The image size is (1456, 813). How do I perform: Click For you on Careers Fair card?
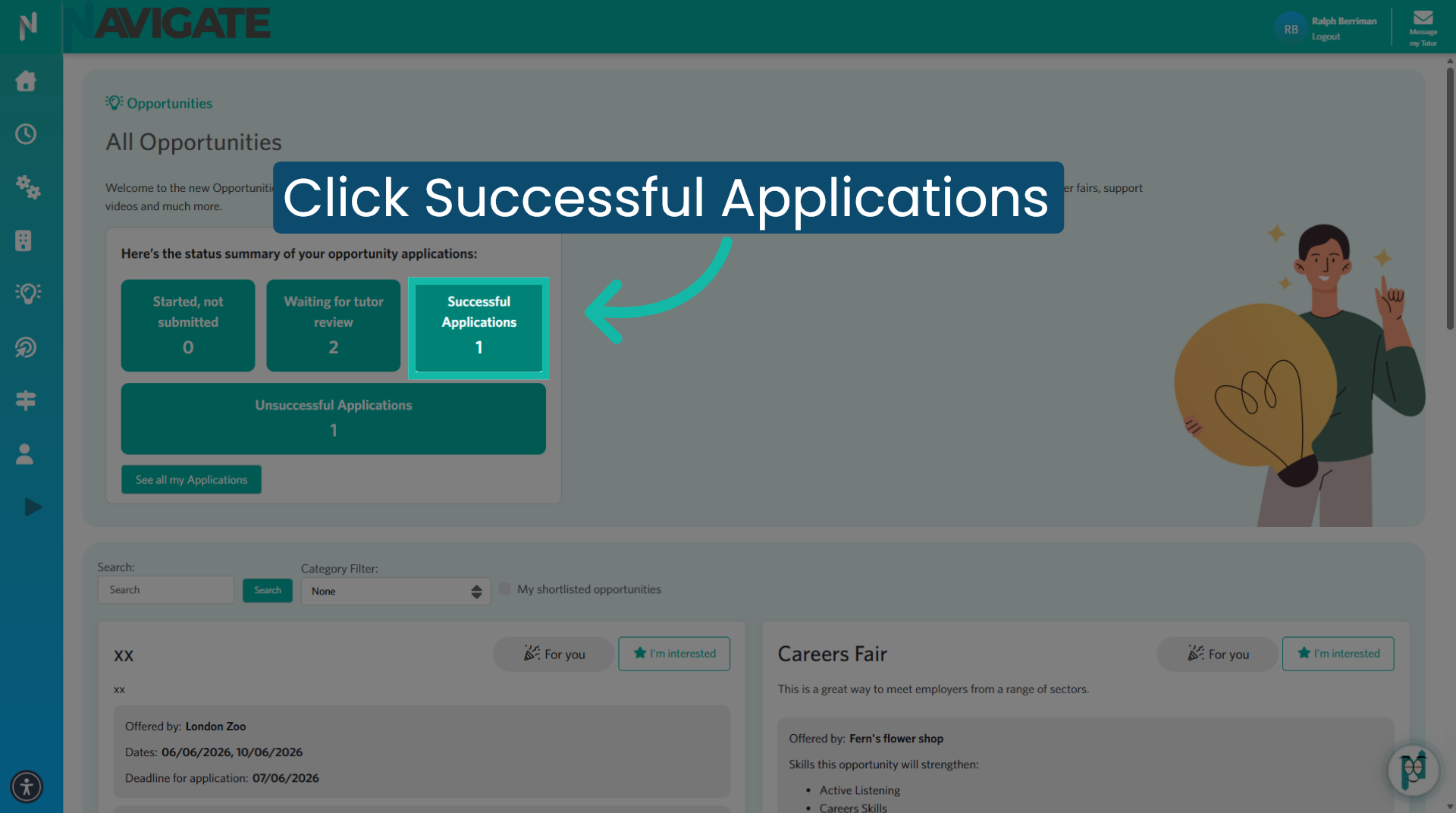(x=1218, y=654)
